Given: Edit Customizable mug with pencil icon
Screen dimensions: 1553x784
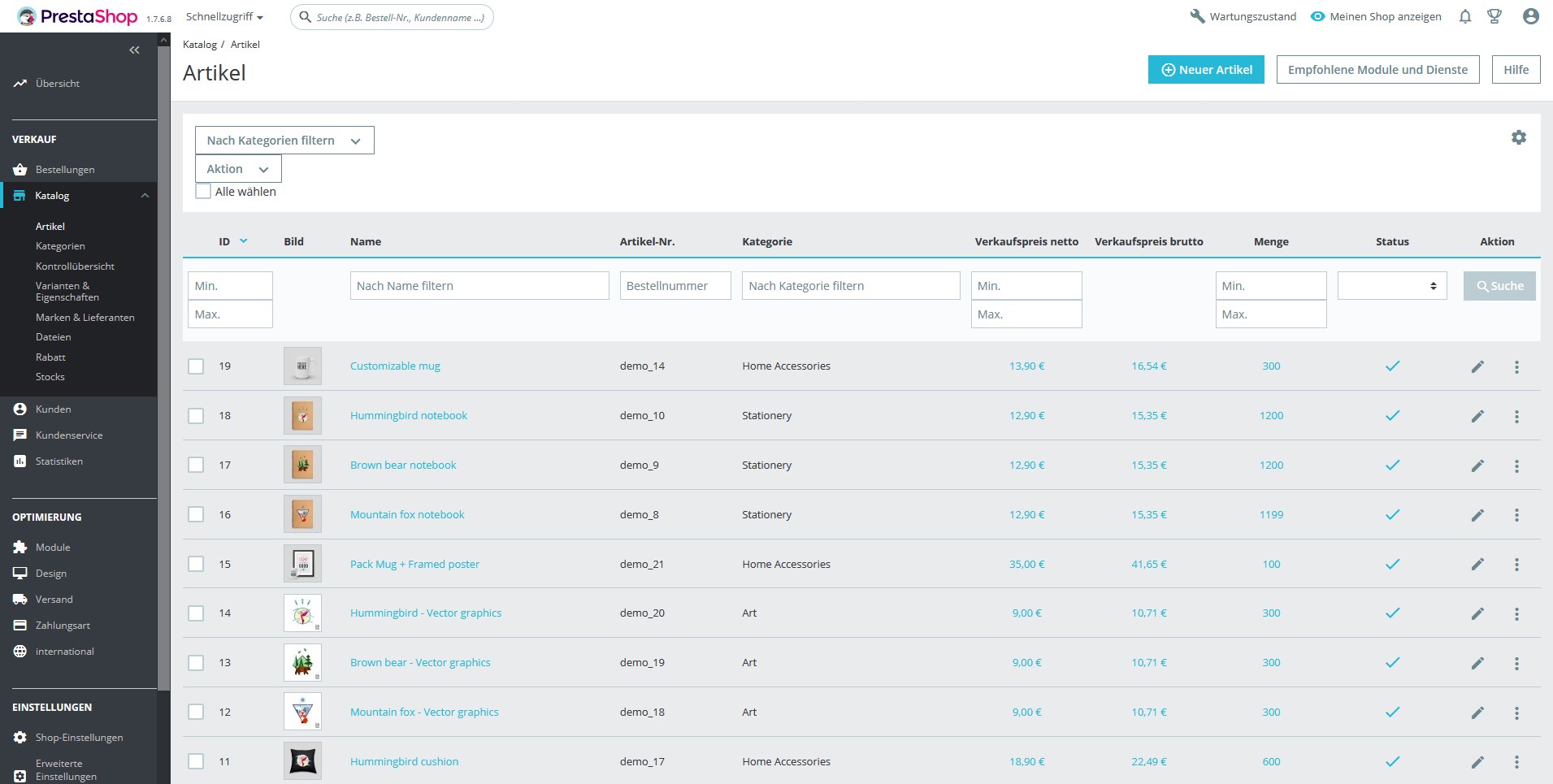Looking at the screenshot, I should click(1477, 366).
